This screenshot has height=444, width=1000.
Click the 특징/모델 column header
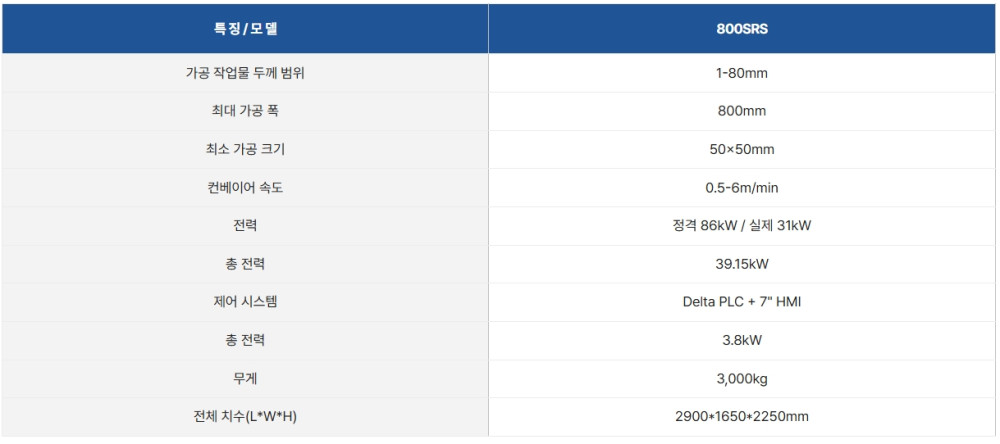[245, 29]
